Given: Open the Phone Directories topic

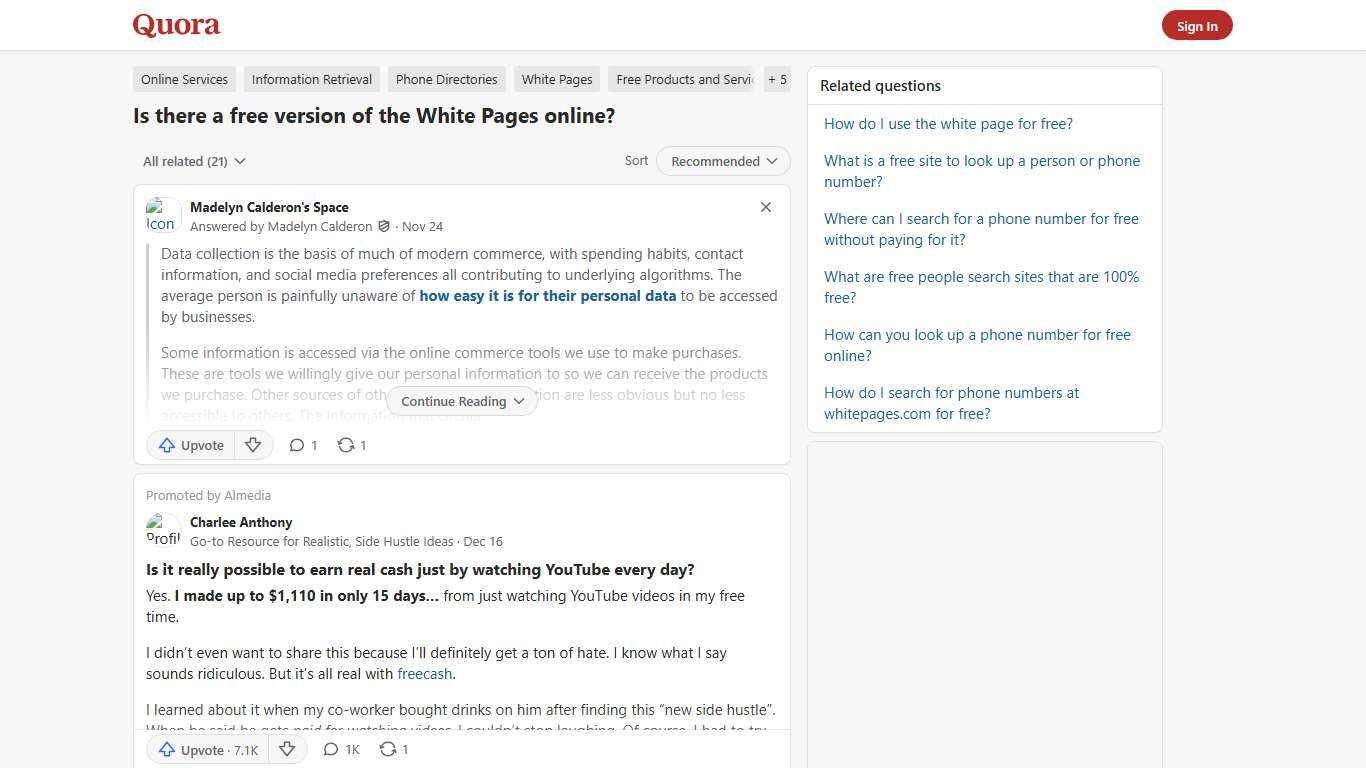Looking at the screenshot, I should coord(446,79).
